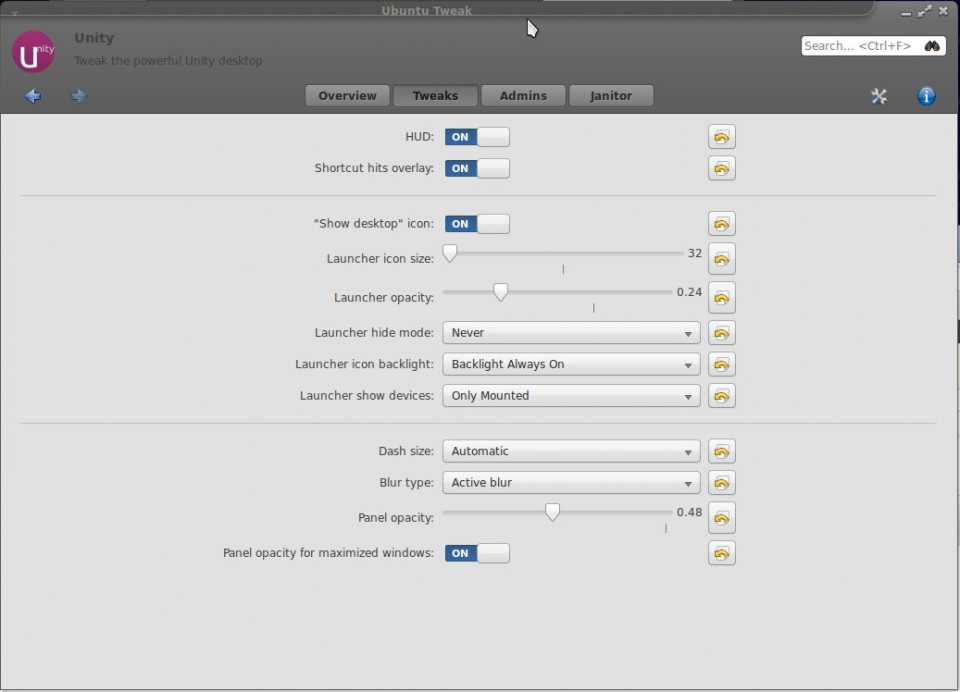Toggle the "Show desktop" icon switch
This screenshot has width=960, height=692.
[477, 224]
